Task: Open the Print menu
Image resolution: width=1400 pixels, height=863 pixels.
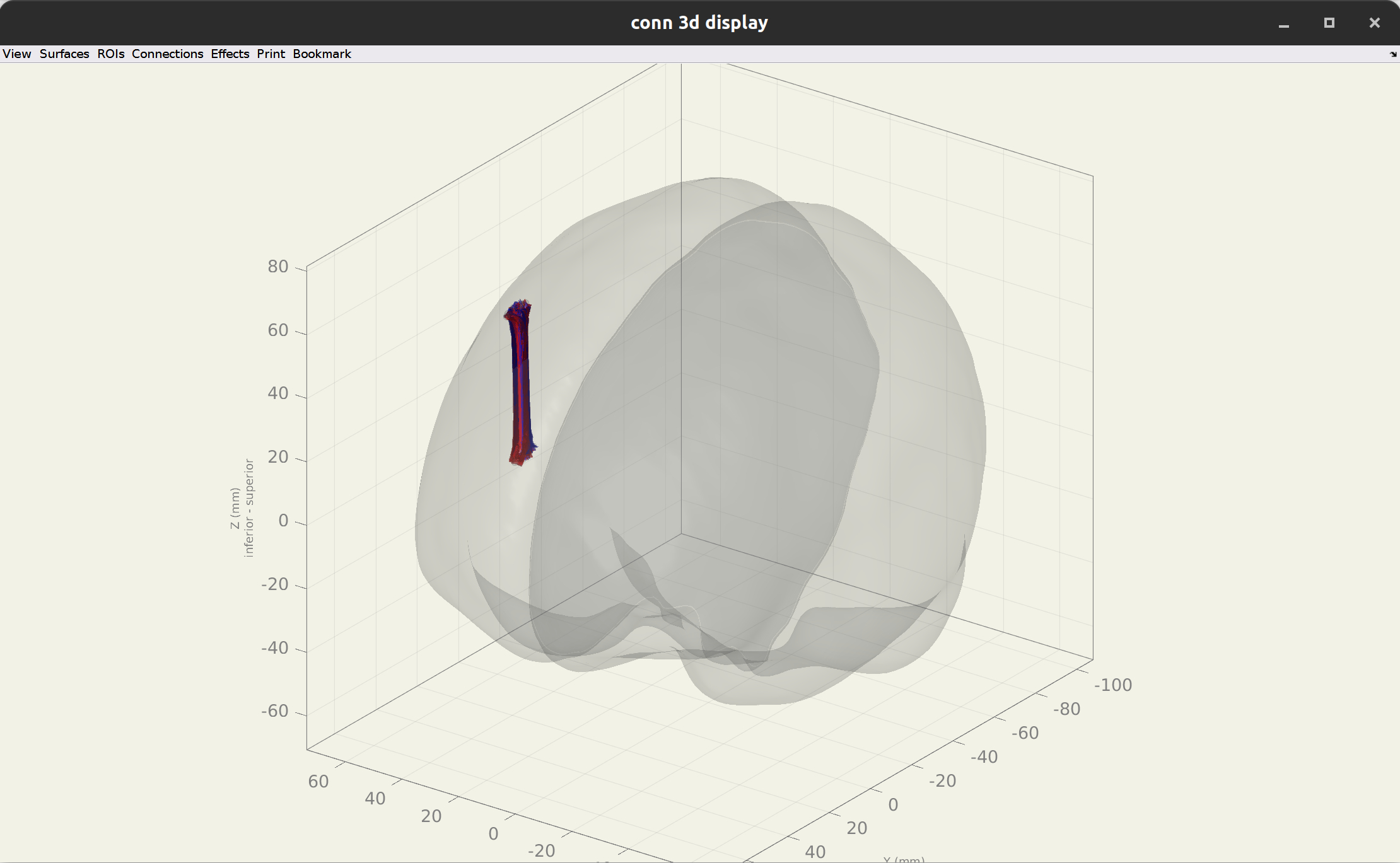Action: 271,54
